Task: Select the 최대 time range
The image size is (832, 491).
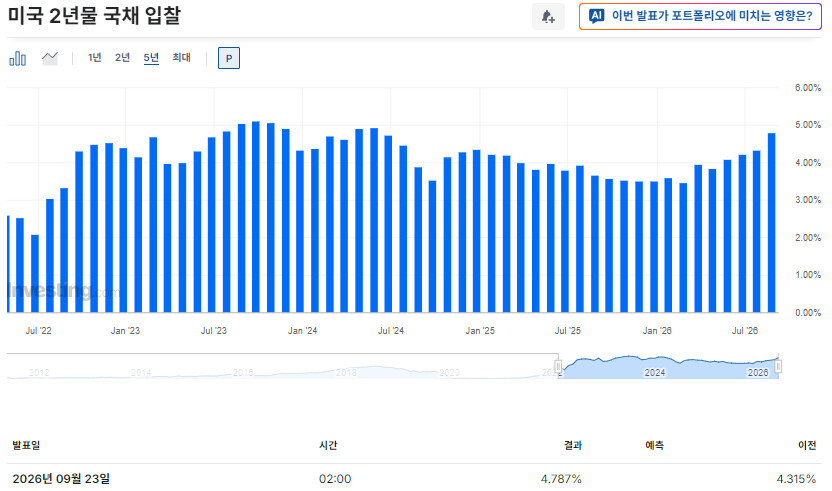Action: coord(181,57)
